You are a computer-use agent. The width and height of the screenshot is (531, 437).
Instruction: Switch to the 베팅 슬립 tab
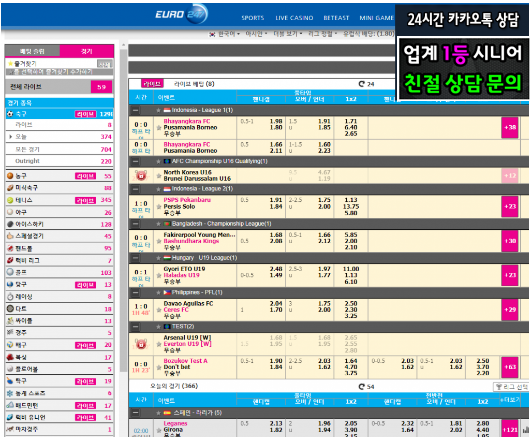click(33, 51)
